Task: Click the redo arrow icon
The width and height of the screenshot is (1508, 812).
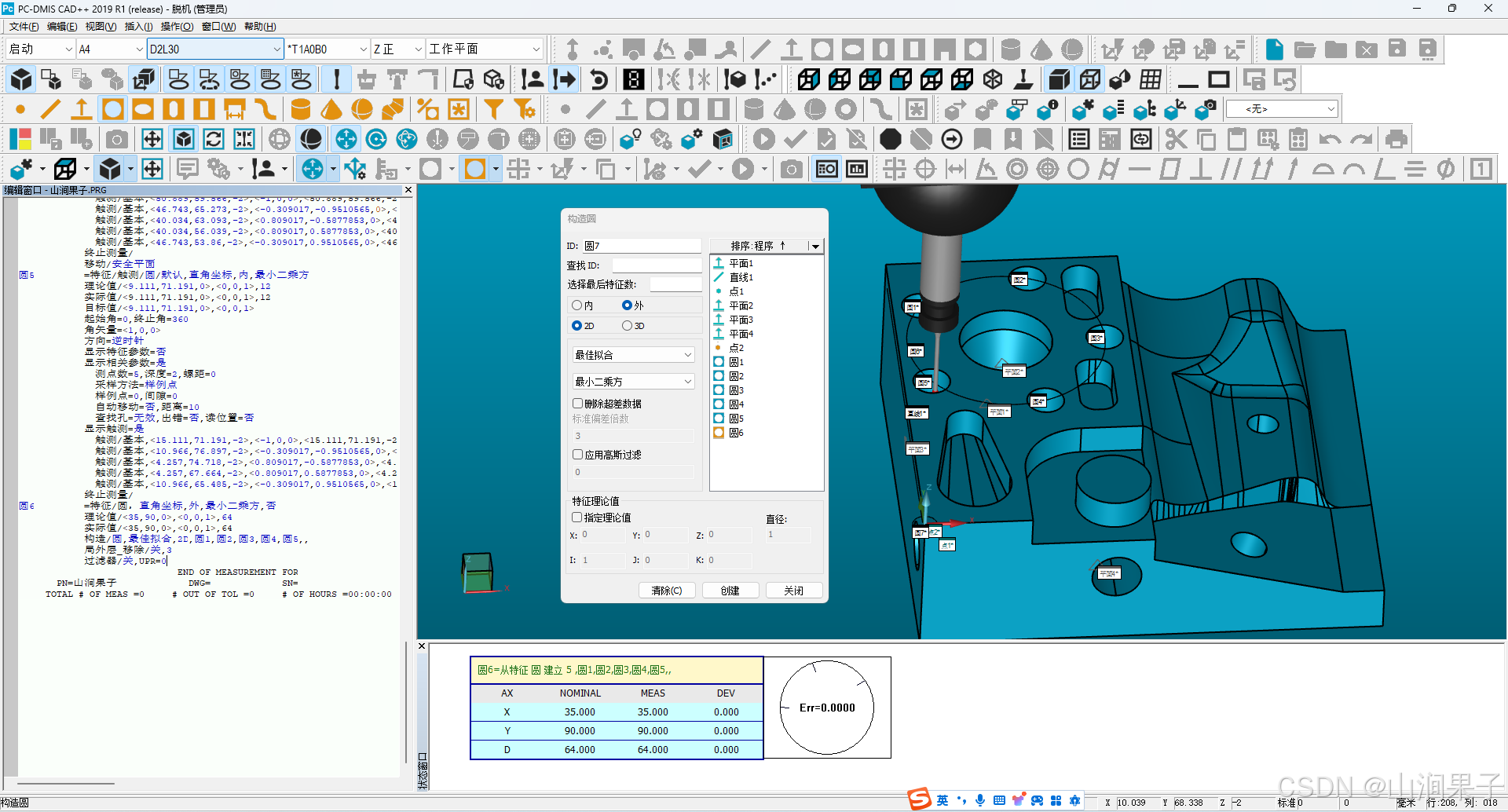Action: [x=1361, y=139]
